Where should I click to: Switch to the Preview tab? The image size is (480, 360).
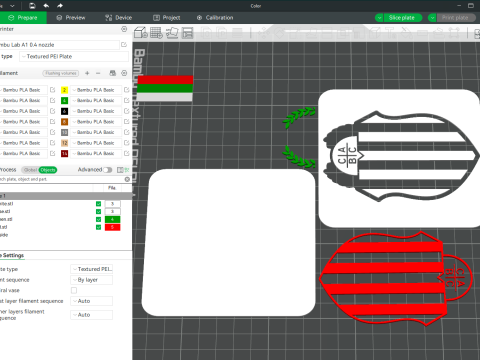pos(71,18)
